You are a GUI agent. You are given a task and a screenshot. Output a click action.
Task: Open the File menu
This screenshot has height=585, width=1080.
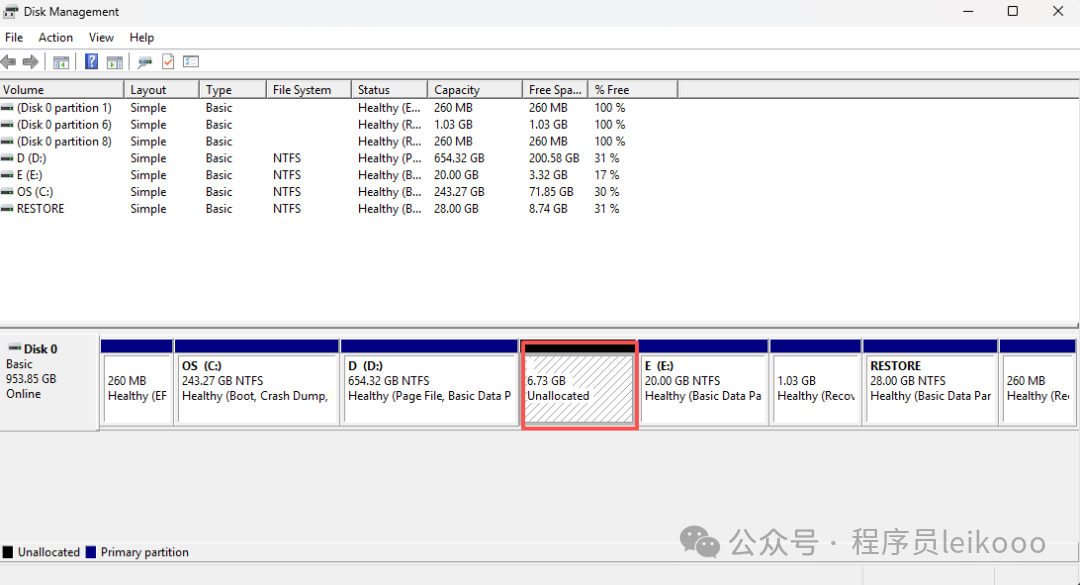tap(14, 37)
